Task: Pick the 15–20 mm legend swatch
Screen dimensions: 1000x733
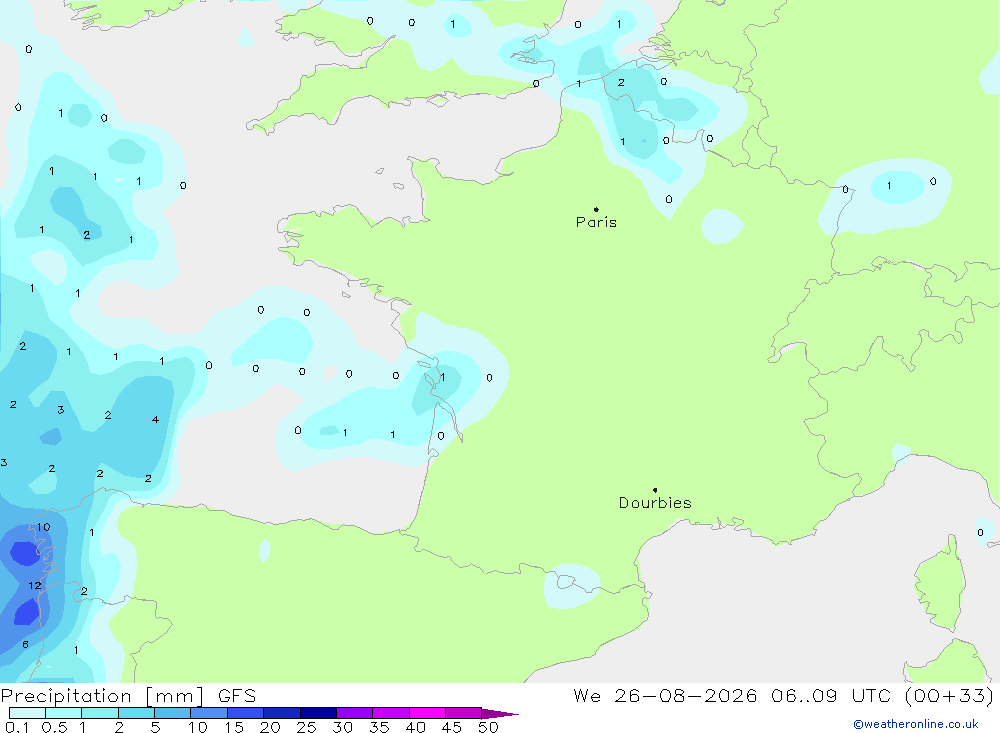Action: click(x=246, y=713)
